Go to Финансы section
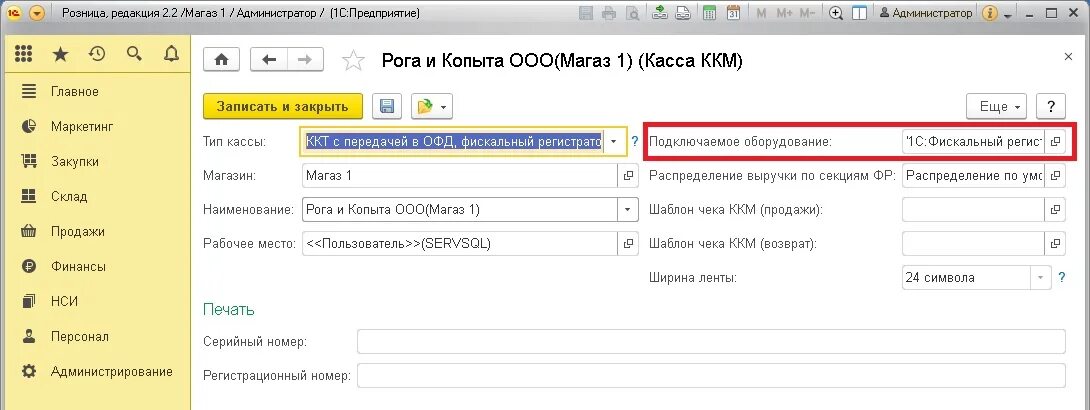 click(x=78, y=267)
